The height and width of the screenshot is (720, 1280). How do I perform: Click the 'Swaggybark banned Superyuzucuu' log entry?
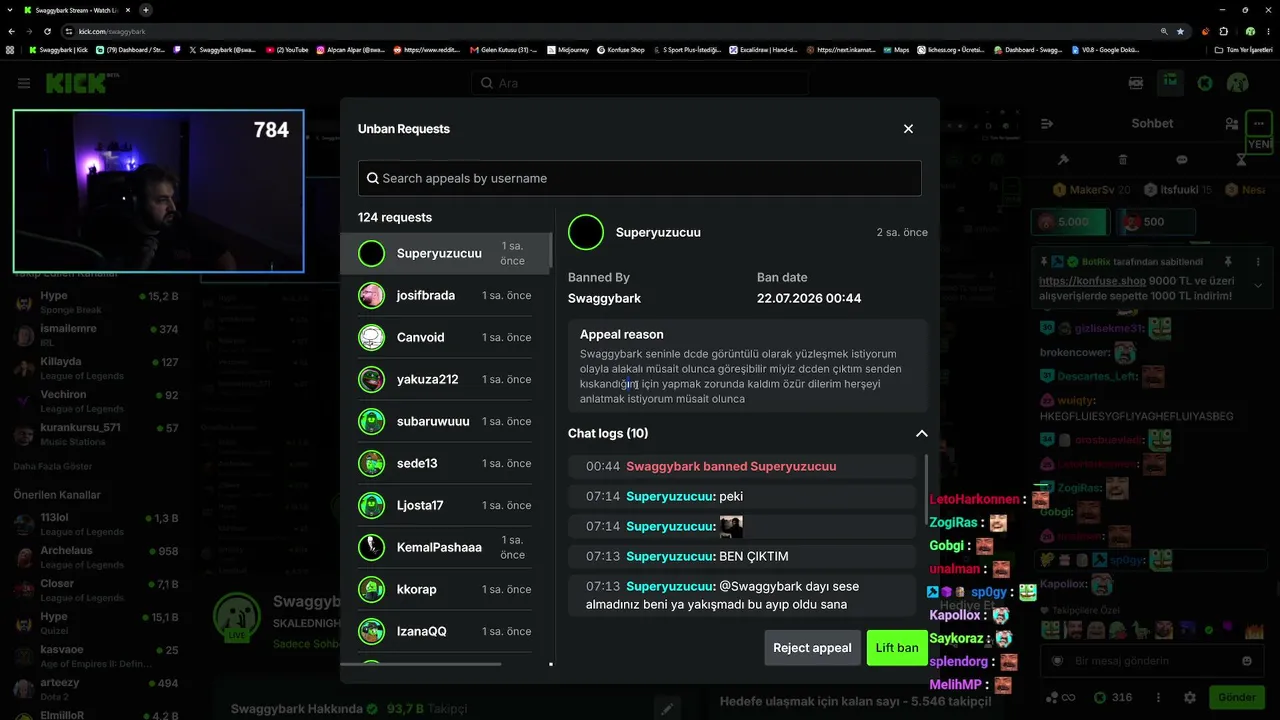pyautogui.click(x=742, y=466)
